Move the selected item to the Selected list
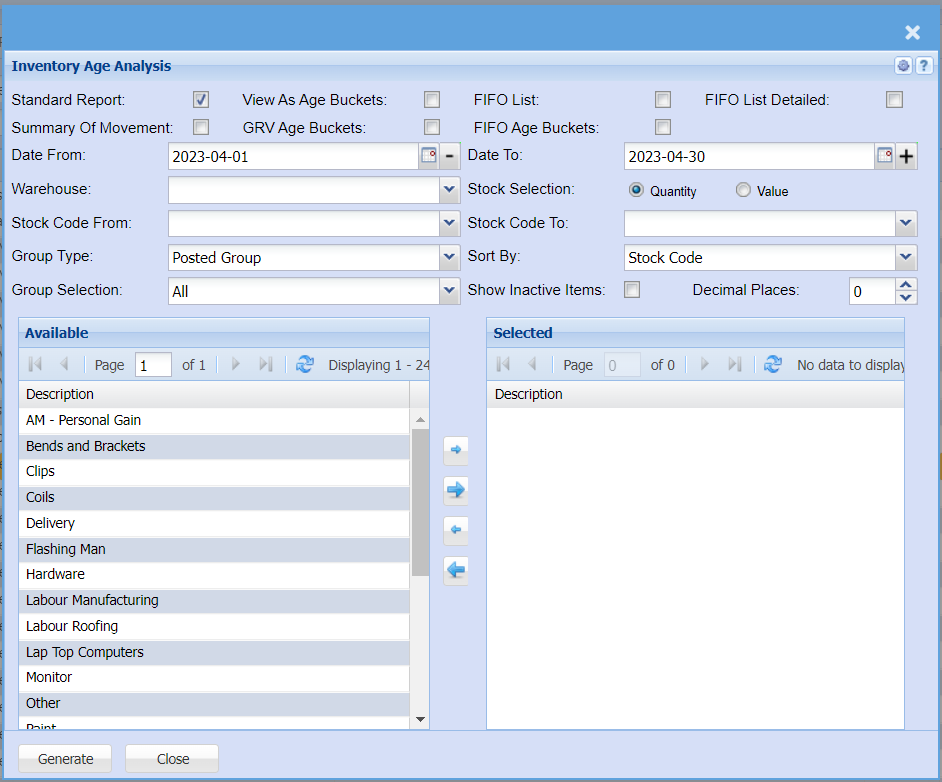Viewport: 942px width, 782px height. click(456, 450)
